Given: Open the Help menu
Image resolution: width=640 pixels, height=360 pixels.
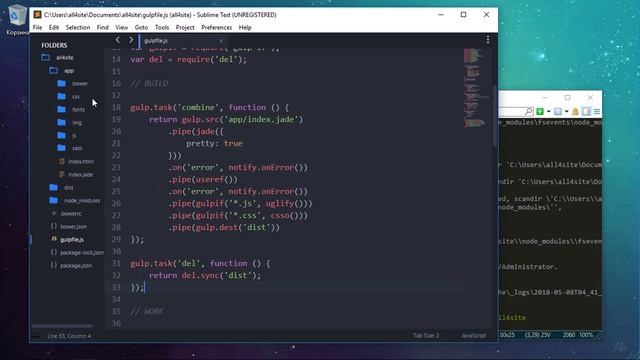Looking at the screenshot, I should (245, 27).
